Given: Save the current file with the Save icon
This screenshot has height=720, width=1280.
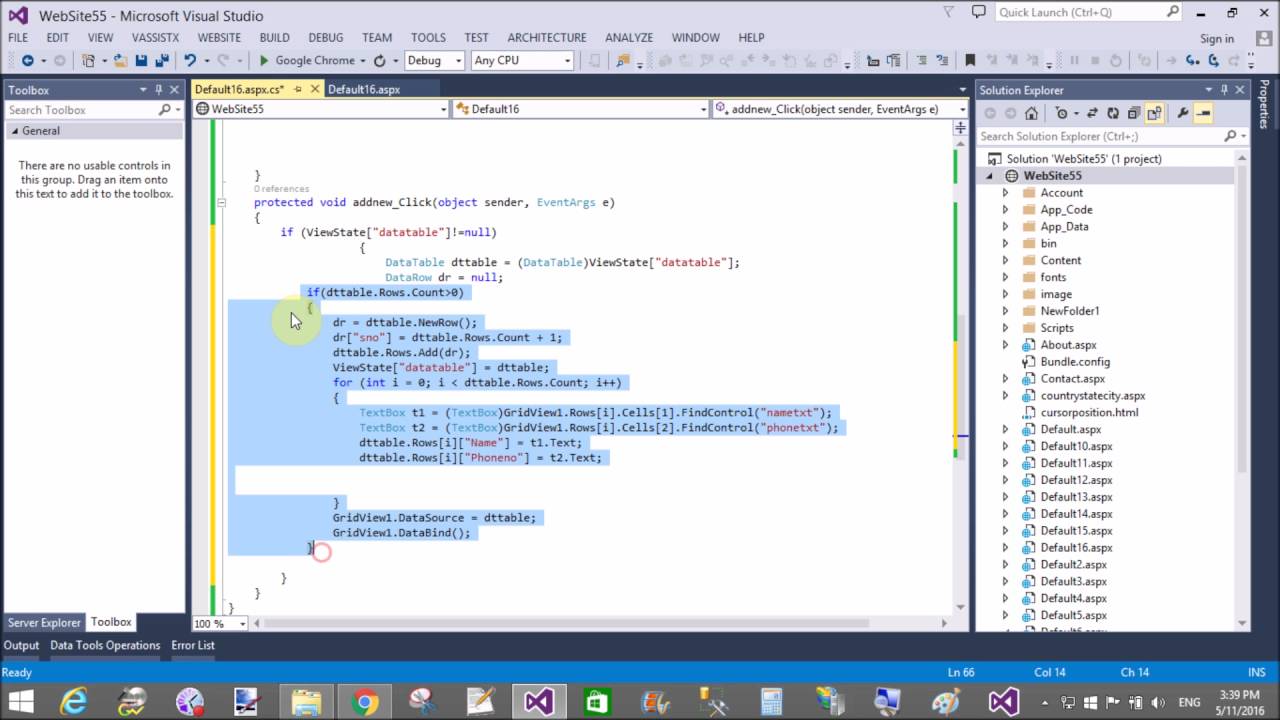Looking at the screenshot, I should pos(141,60).
